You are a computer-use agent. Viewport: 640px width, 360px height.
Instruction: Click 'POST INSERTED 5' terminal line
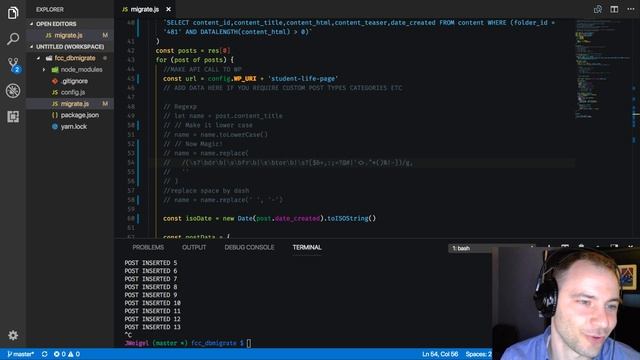click(151, 263)
